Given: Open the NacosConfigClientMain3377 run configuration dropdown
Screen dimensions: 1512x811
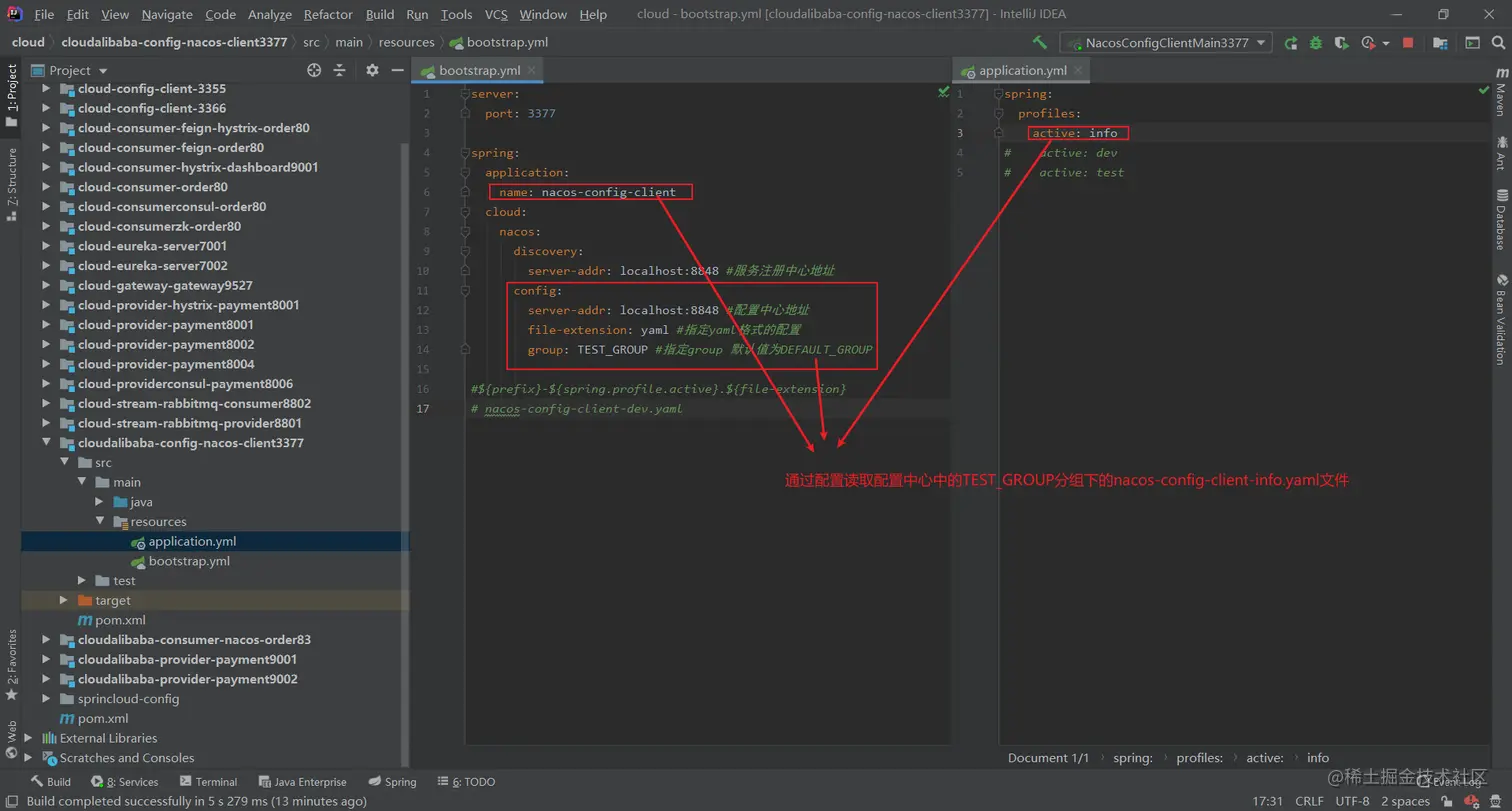Looking at the screenshot, I should click(1166, 42).
